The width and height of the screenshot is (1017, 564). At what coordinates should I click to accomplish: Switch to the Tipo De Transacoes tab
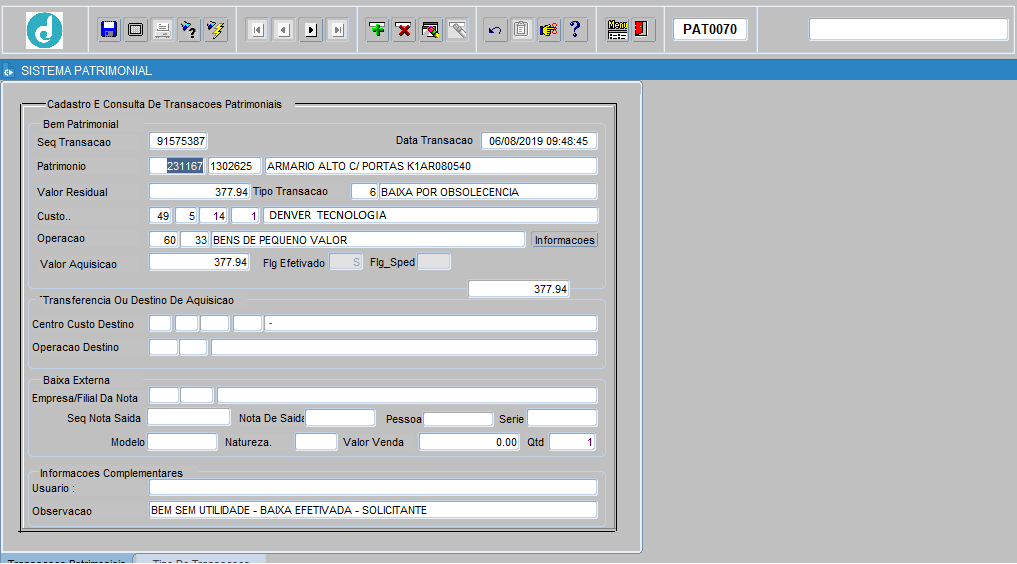point(200,560)
